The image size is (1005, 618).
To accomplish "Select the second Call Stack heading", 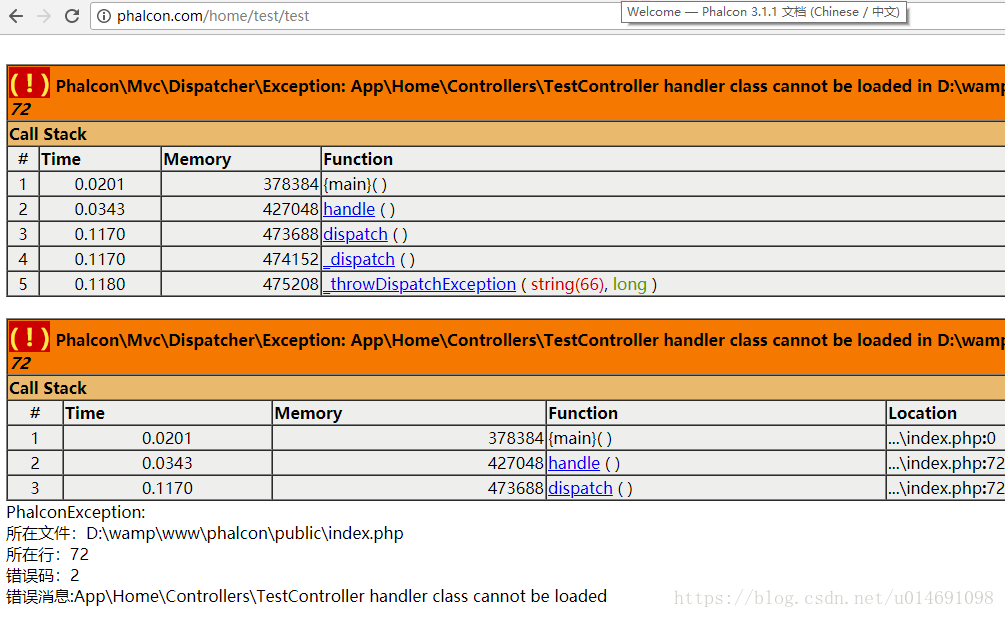I will pyautogui.click(x=48, y=388).
